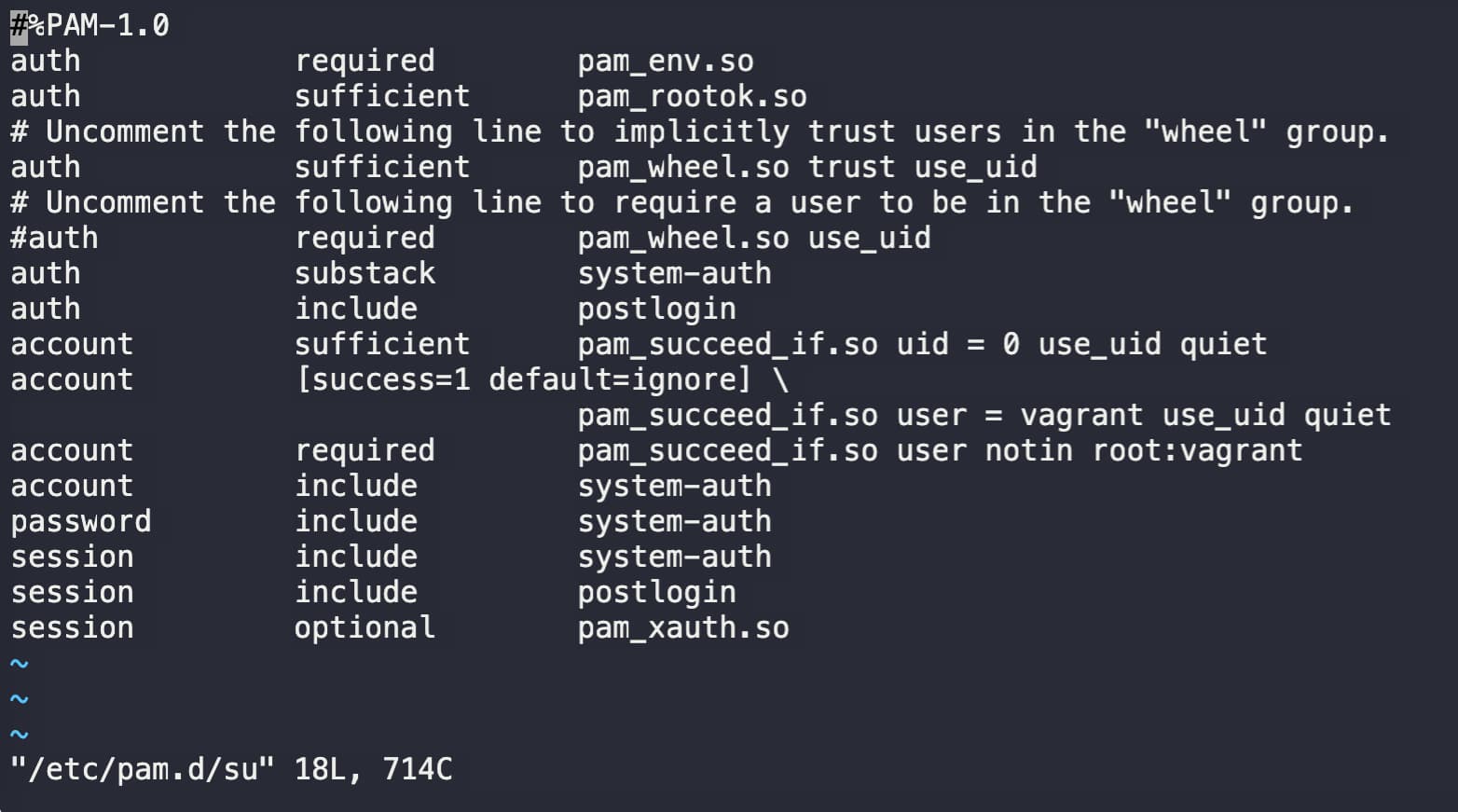Viewport: 1458px width, 812px height.
Task: Place cursor on pam_rootok.so
Action: (x=692, y=97)
